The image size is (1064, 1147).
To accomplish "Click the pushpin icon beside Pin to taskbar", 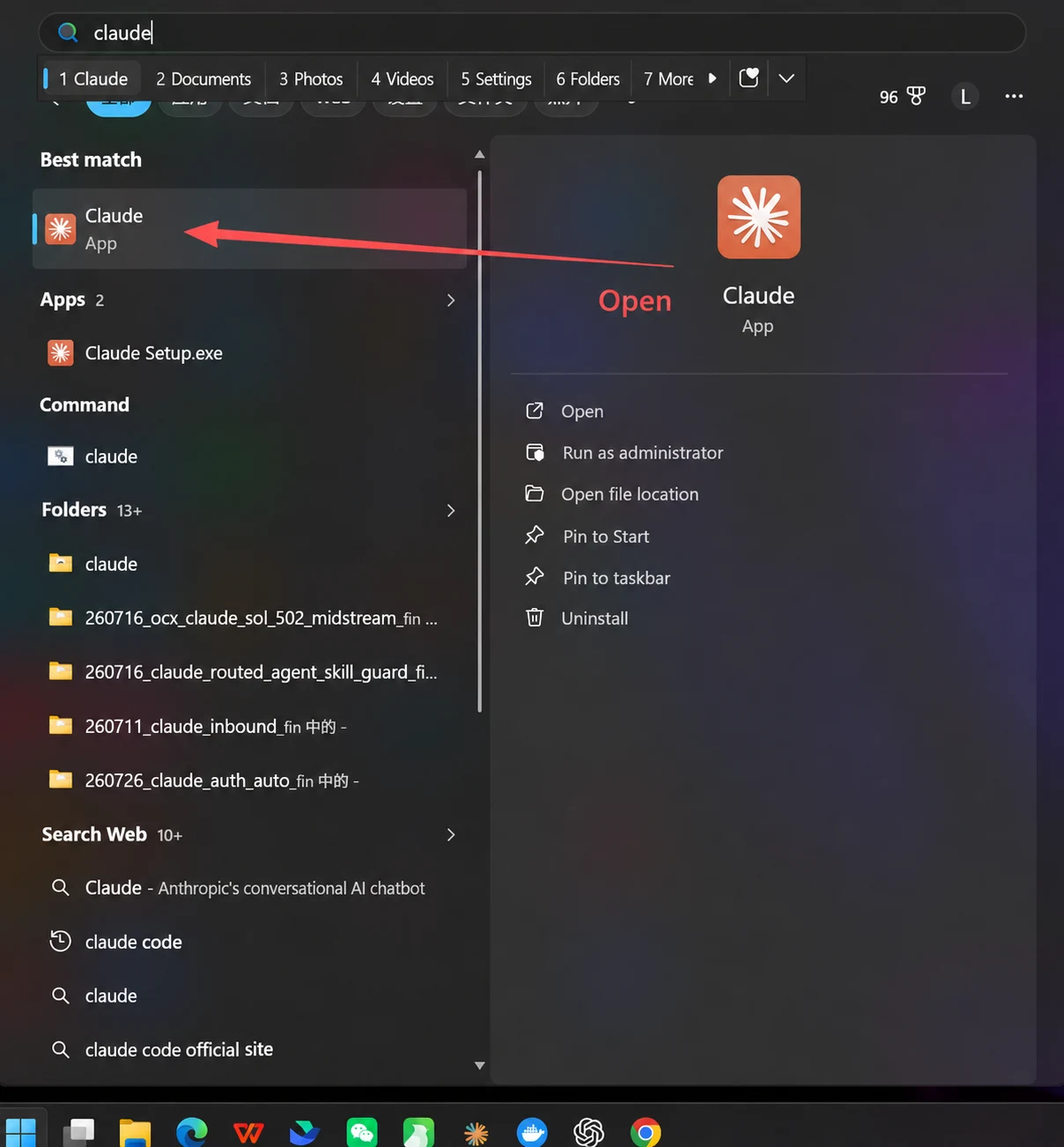I will point(535,577).
